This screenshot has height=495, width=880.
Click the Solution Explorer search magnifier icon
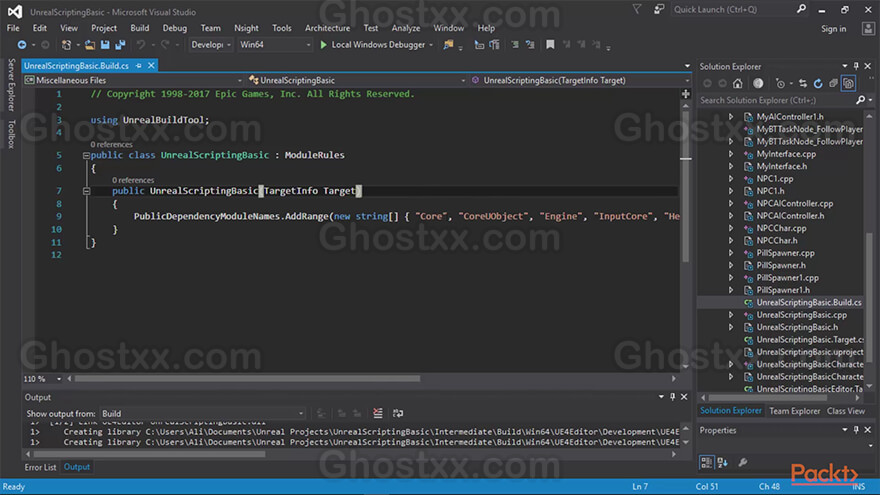pos(860,100)
